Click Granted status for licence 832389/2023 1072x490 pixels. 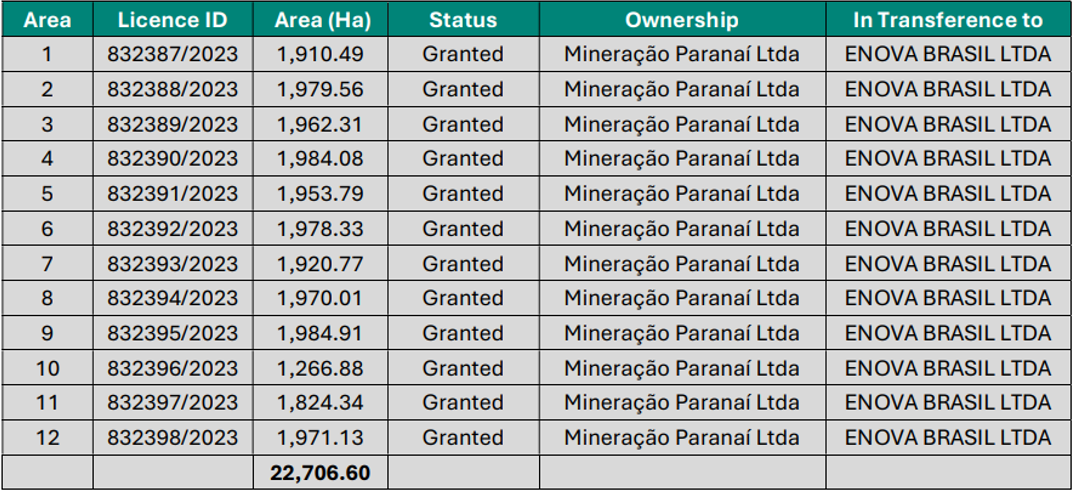click(x=463, y=124)
